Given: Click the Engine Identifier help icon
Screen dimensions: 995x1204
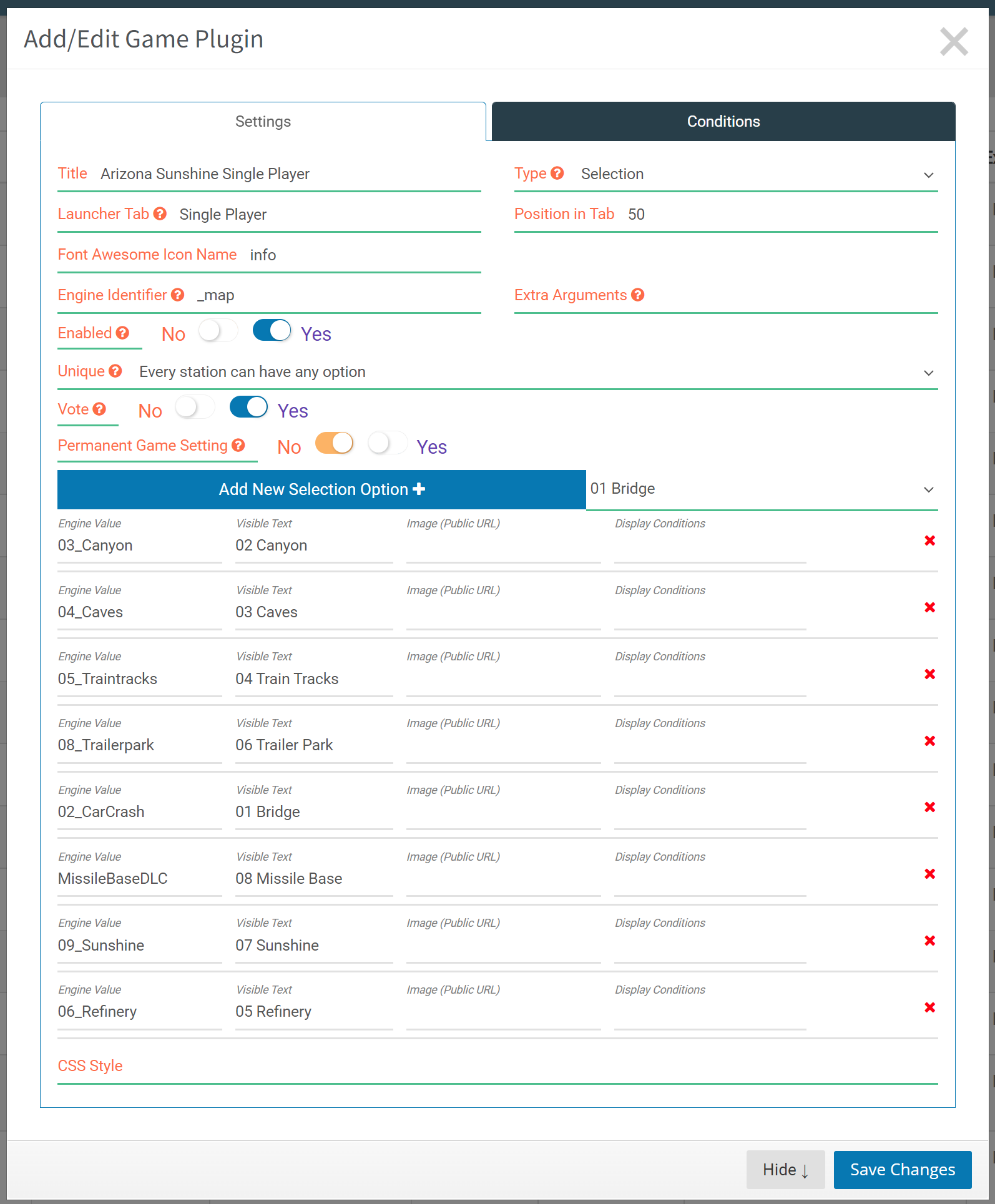Looking at the screenshot, I should (178, 295).
